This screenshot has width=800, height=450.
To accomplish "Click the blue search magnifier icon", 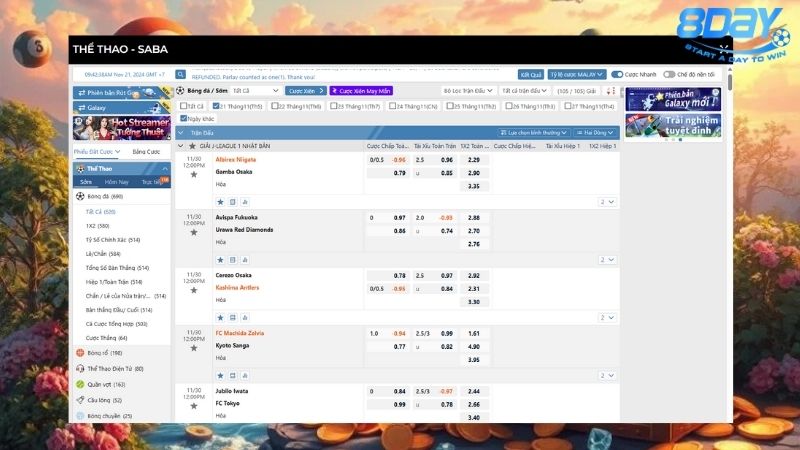I will [x=180, y=74].
